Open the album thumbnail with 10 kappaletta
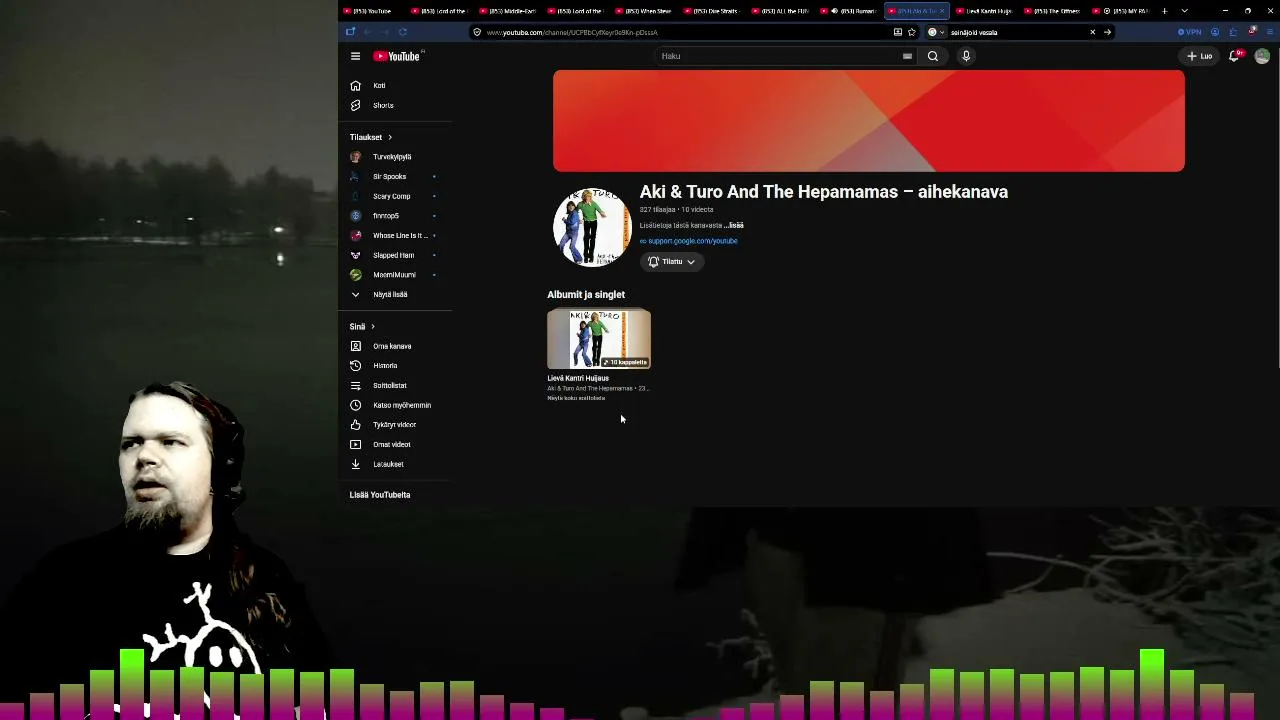Image resolution: width=1280 pixels, height=720 pixels. pos(599,339)
